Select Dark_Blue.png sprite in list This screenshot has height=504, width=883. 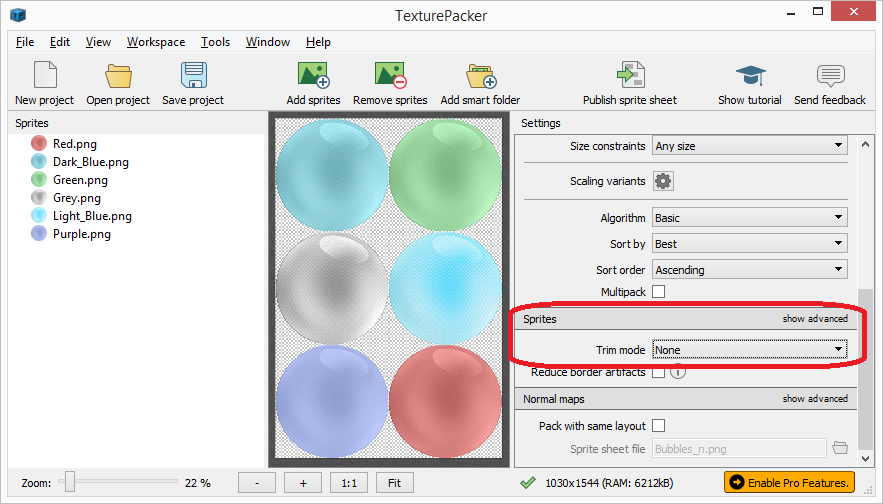pyautogui.click(x=79, y=162)
